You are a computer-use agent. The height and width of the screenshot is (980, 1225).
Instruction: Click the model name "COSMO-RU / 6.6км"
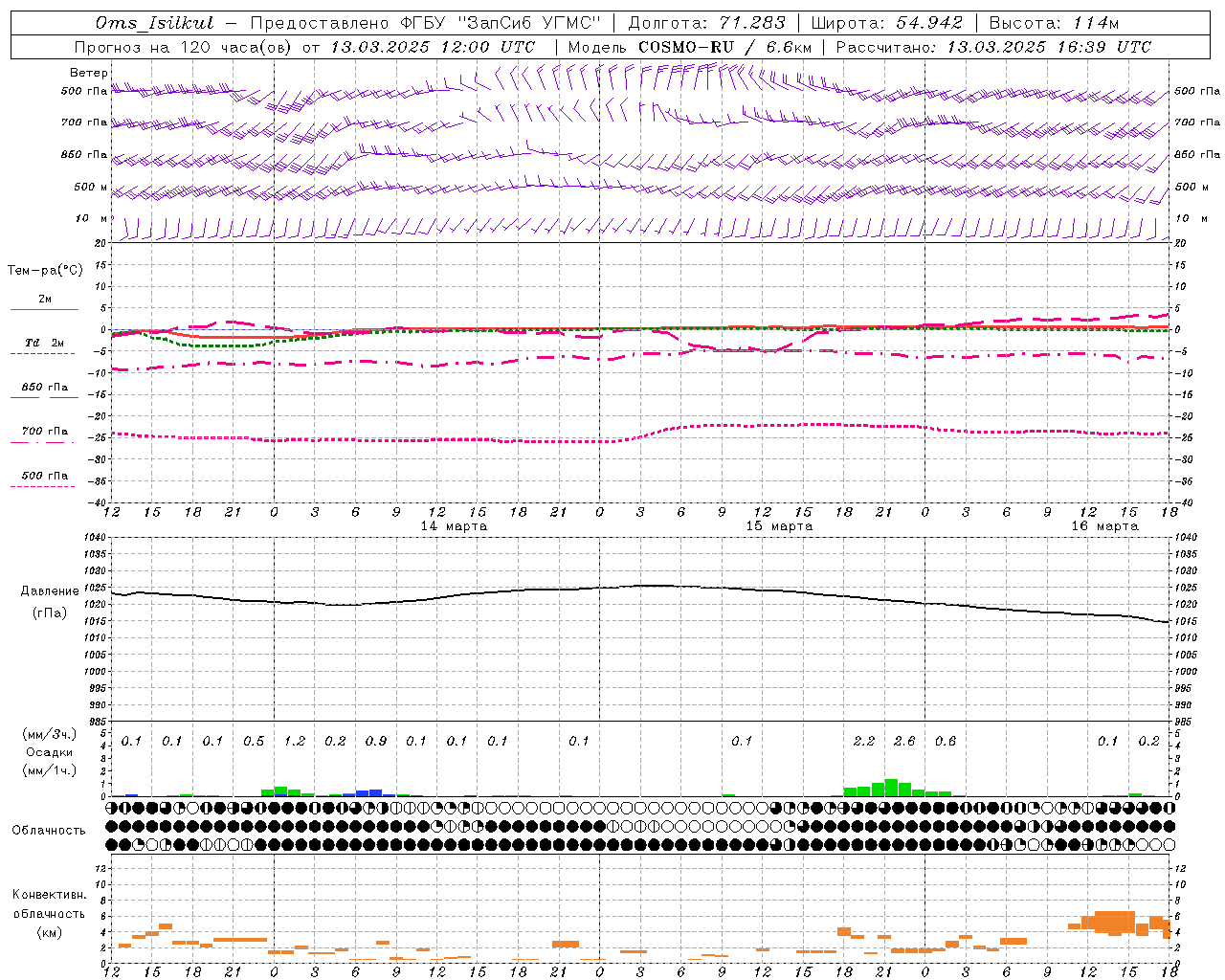[724, 47]
